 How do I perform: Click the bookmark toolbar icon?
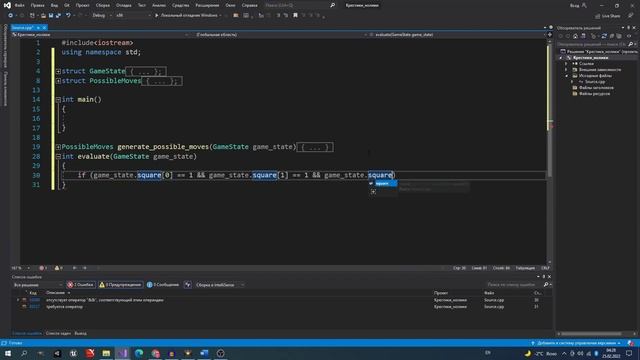tap(296, 16)
